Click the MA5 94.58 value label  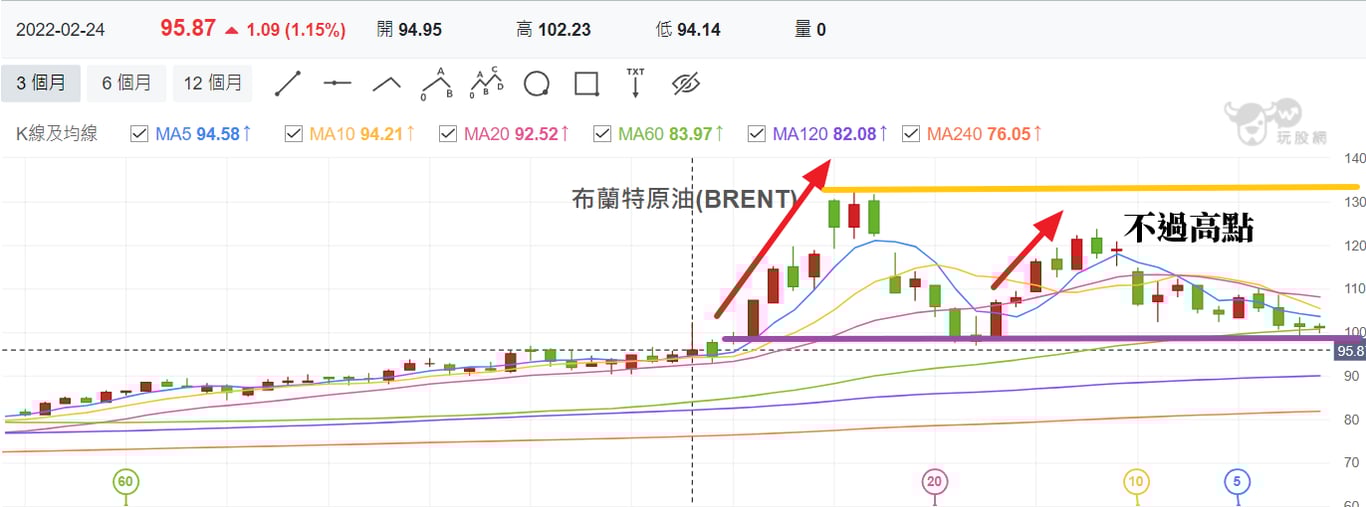204,133
